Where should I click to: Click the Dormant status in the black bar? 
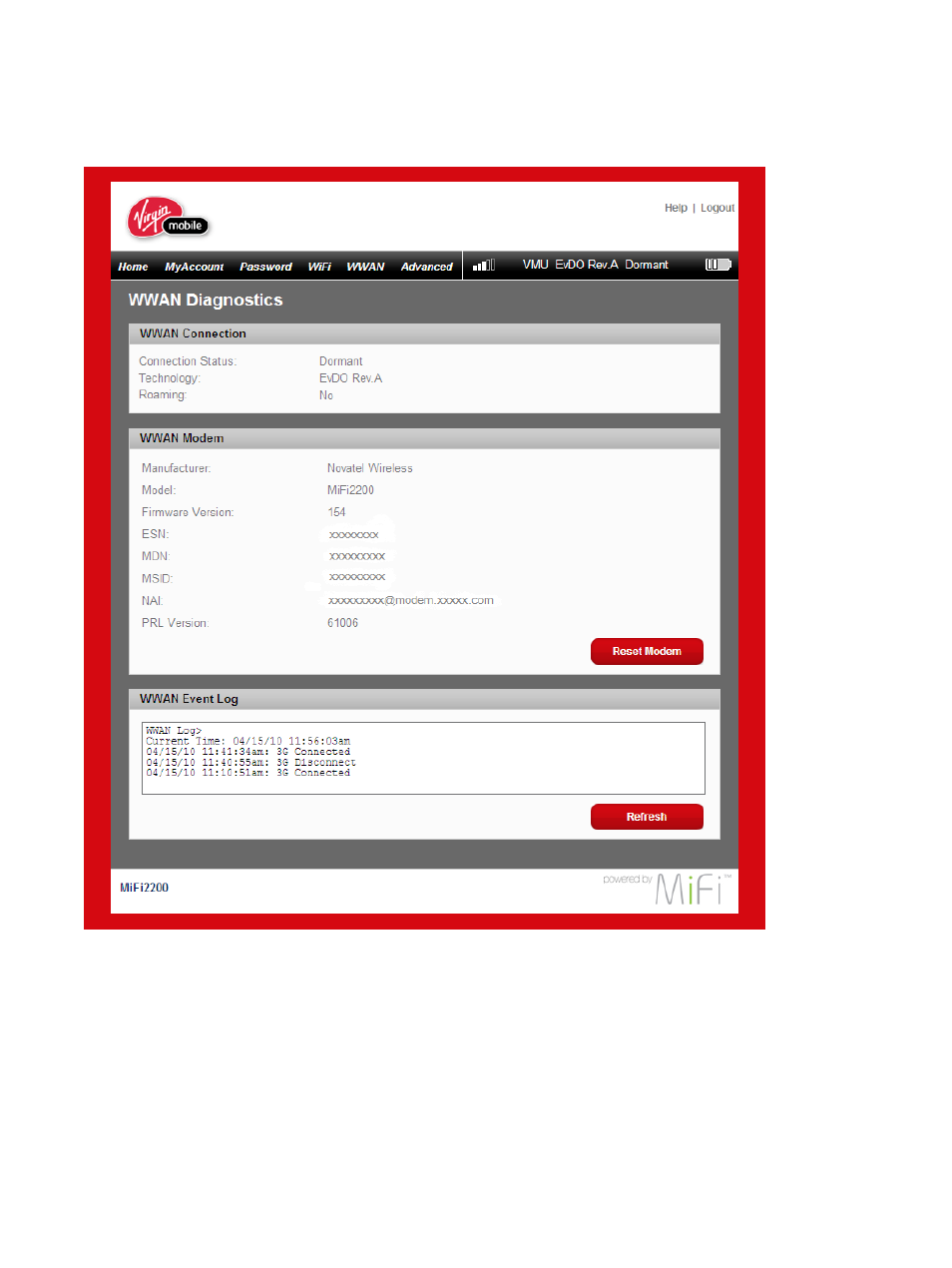click(647, 265)
